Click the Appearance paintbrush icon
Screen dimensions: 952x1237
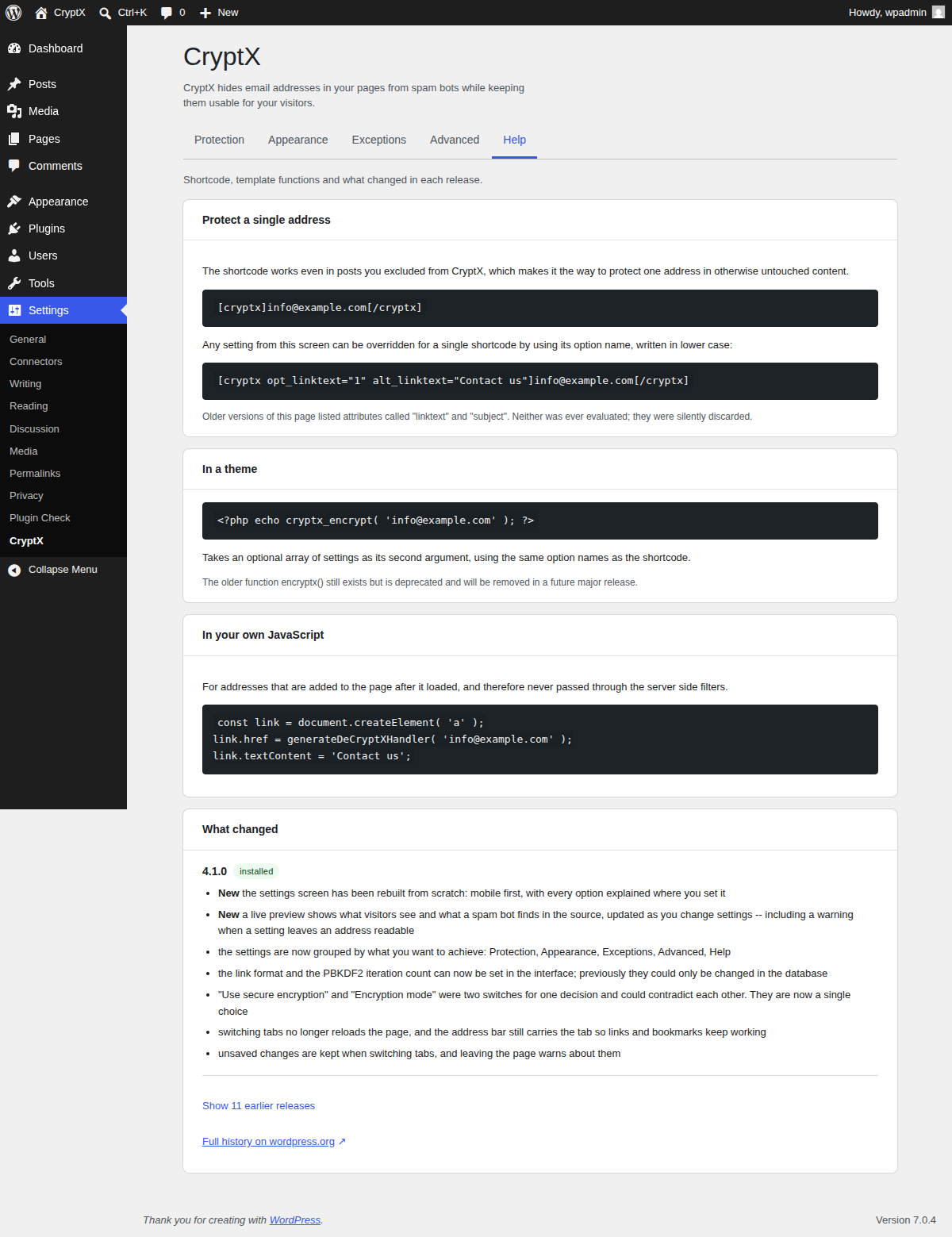(14, 202)
